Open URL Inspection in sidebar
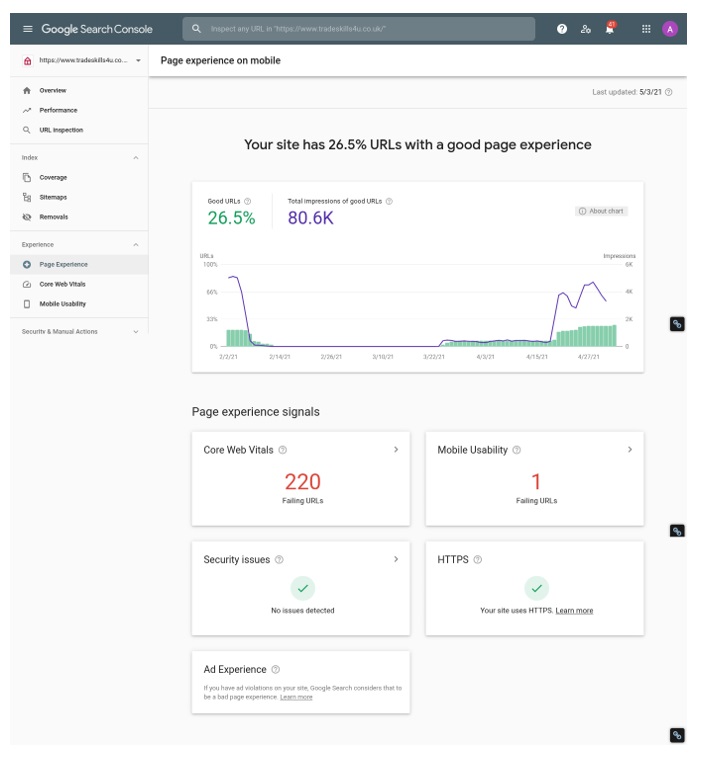This screenshot has width=705, height=760. point(61,130)
